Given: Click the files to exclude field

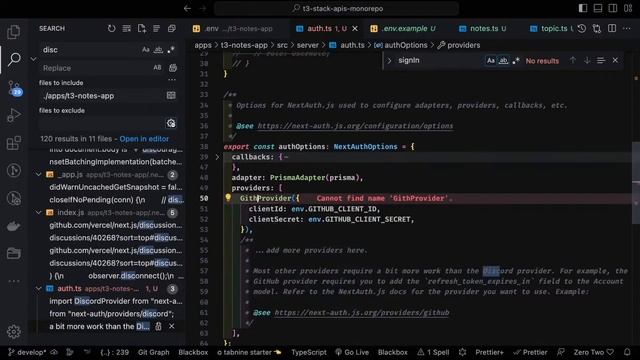Looking at the screenshot, I should 102,123.
